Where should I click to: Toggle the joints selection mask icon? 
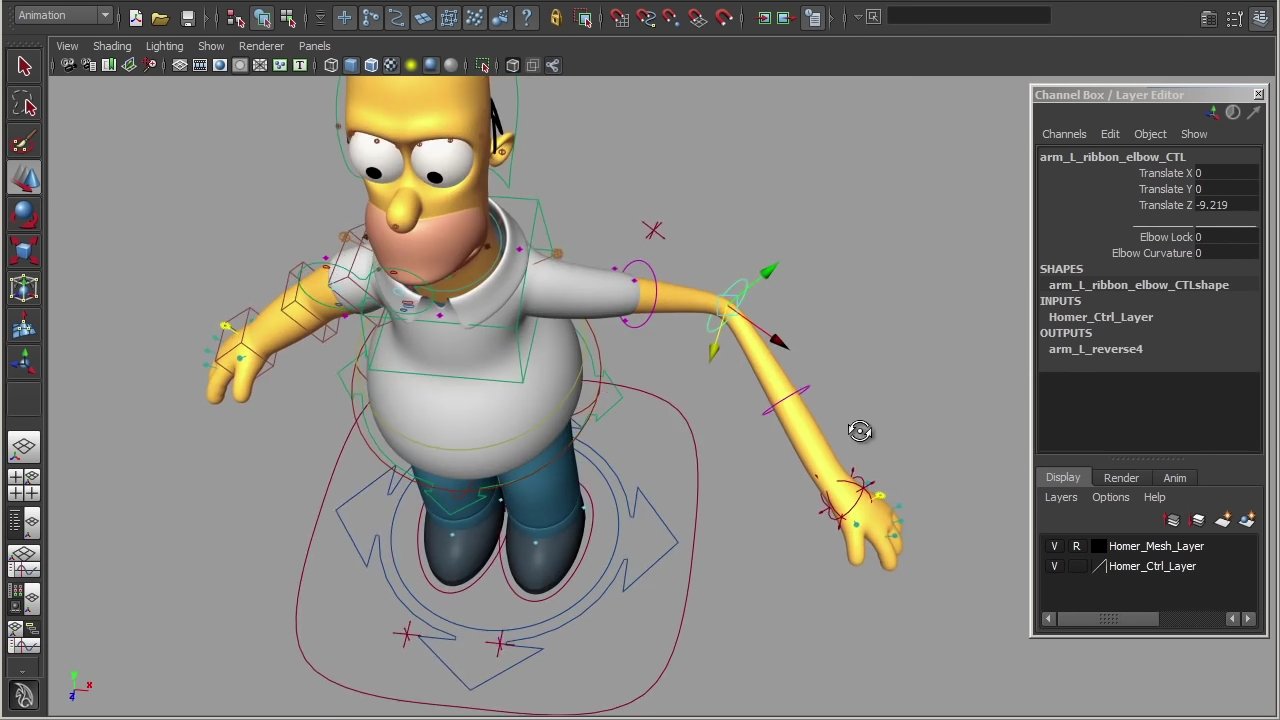(x=370, y=17)
